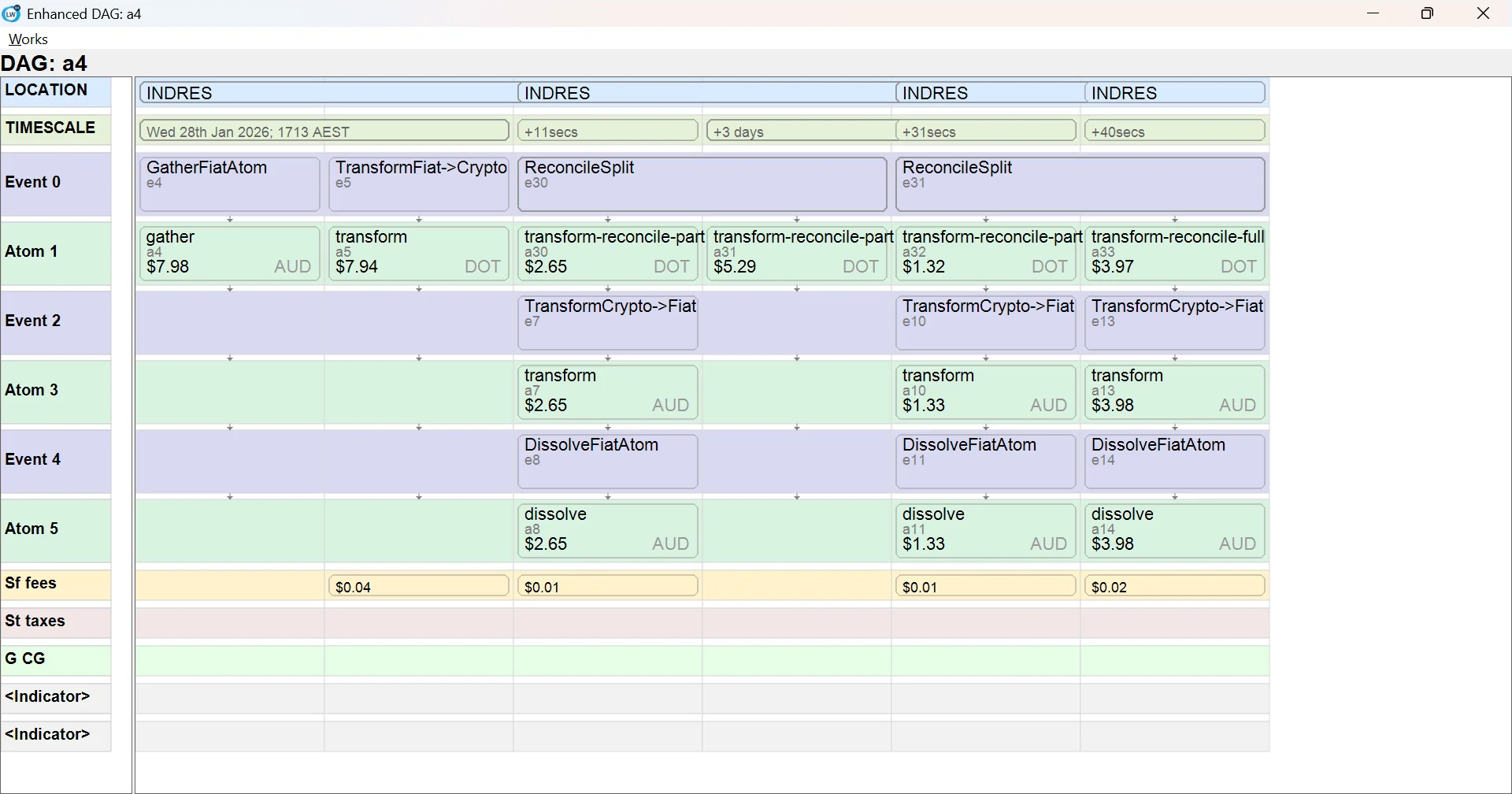This screenshot has width=1512, height=794.
Task: Click the gather a4 $7.98 AUD atom
Action: (x=229, y=254)
